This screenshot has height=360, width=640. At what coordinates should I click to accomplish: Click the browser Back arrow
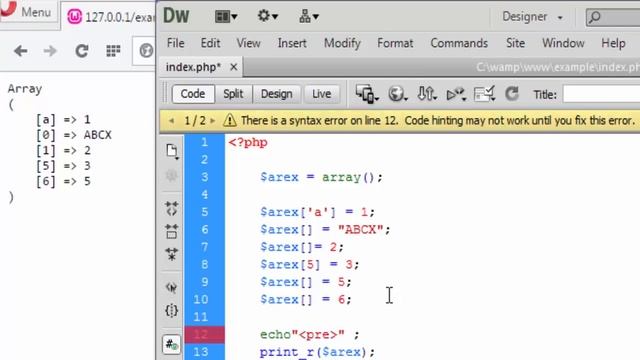[x=20, y=51]
